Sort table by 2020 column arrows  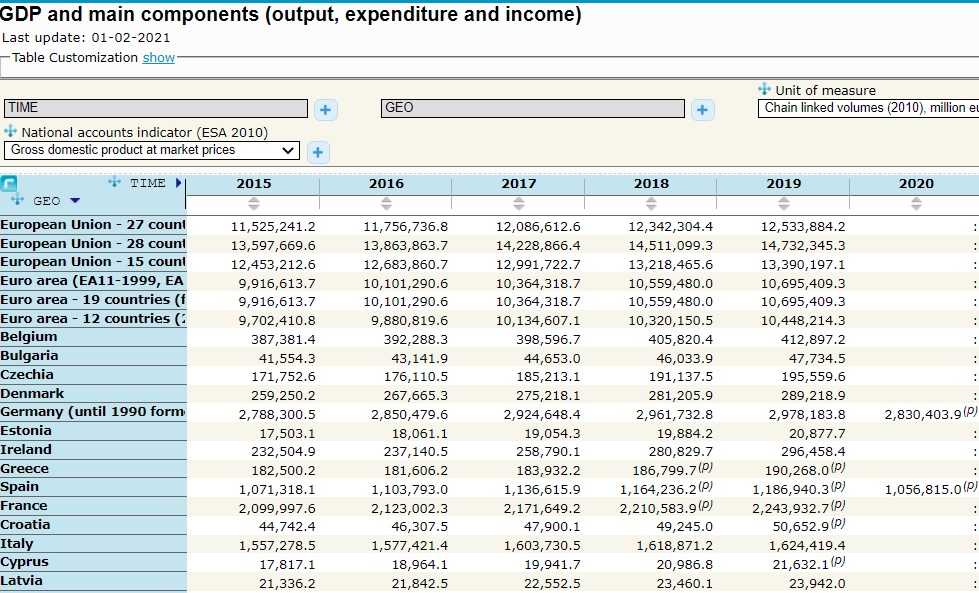tap(915, 203)
